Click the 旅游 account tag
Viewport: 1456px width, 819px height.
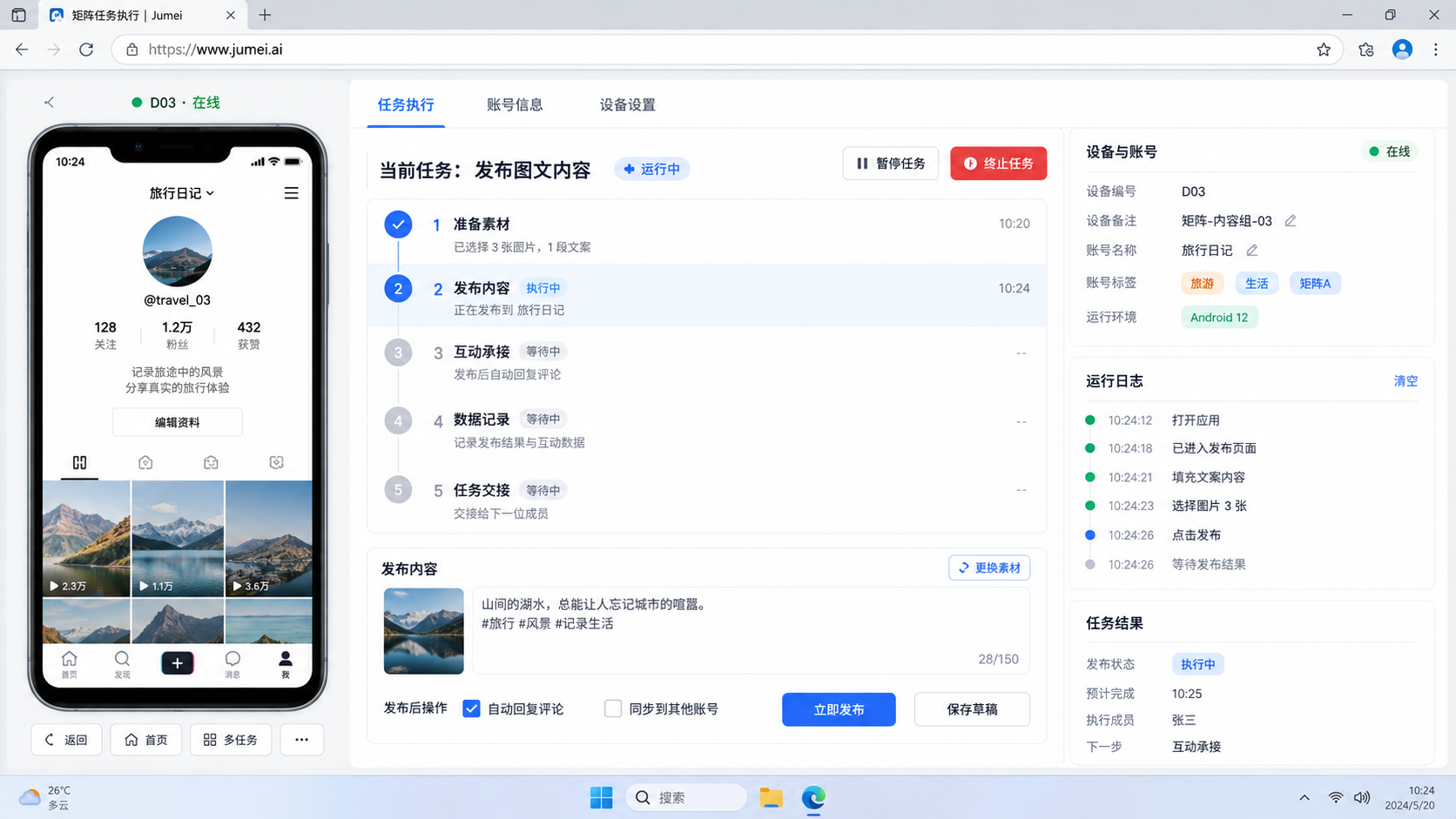point(1203,283)
